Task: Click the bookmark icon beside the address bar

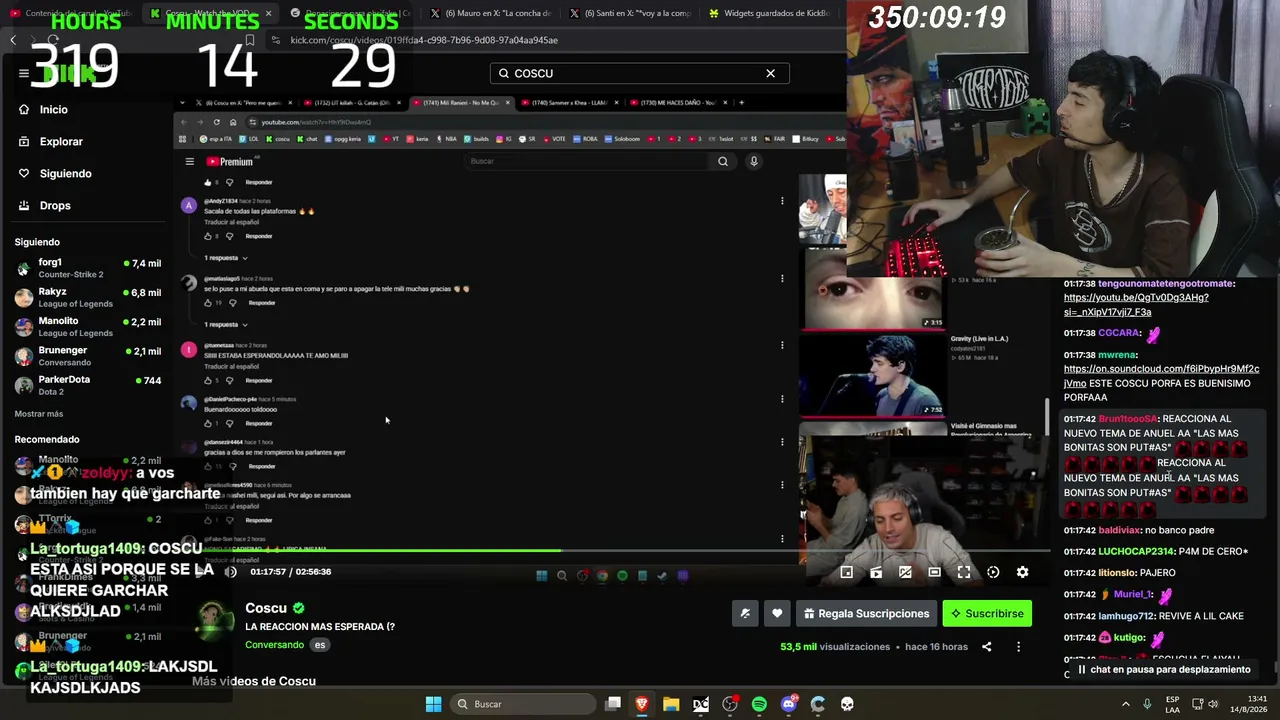Action: pyautogui.click(x=249, y=40)
